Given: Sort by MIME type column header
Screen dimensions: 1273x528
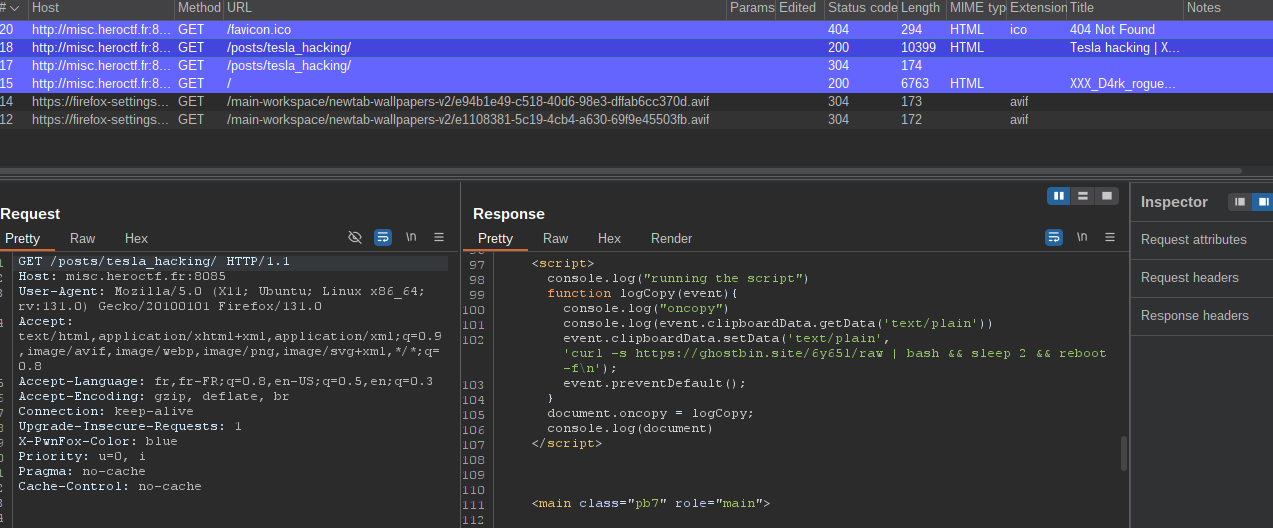Looking at the screenshot, I should pyautogui.click(x=977, y=8).
